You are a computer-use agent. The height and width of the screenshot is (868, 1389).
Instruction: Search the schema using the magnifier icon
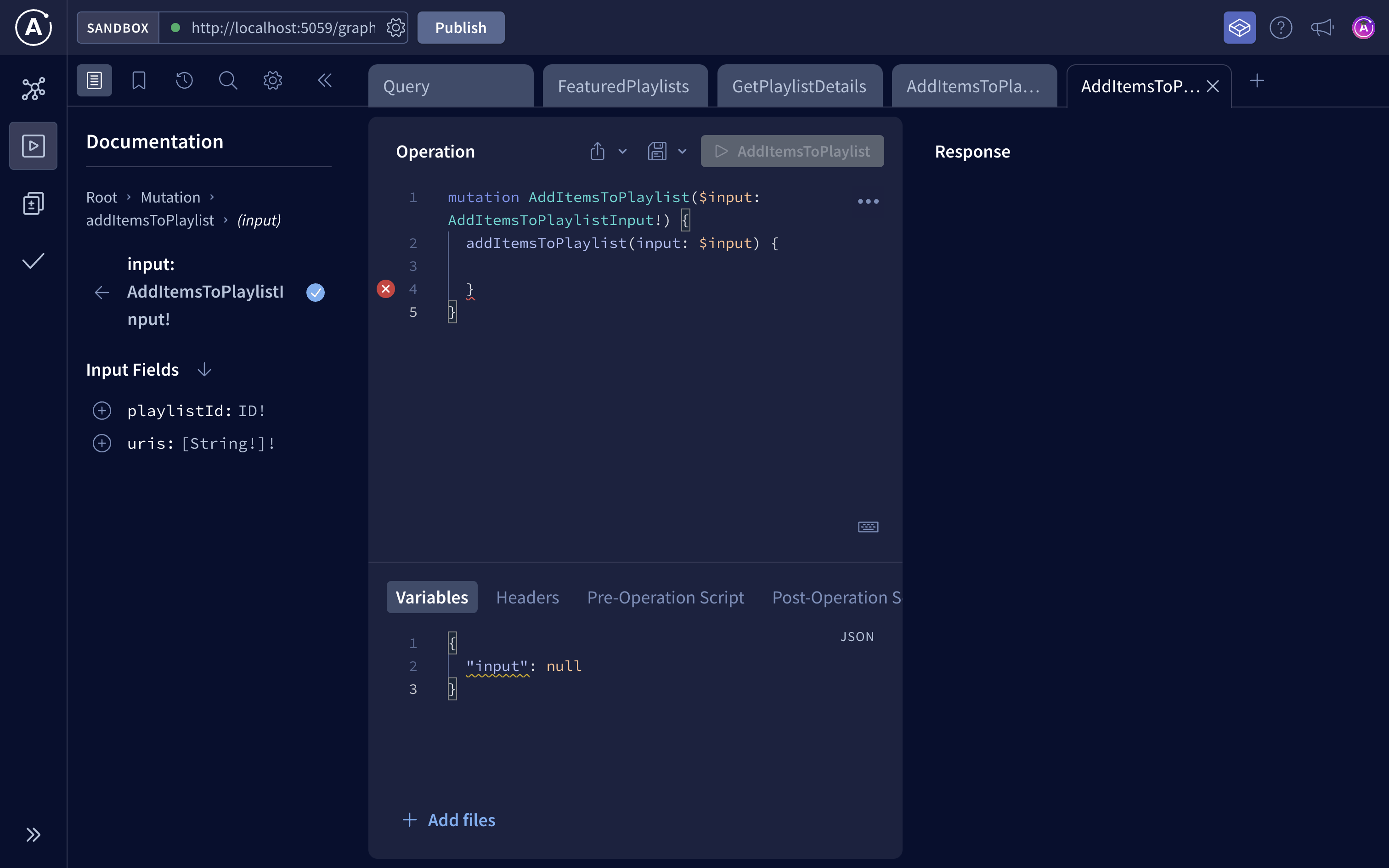coord(228,80)
